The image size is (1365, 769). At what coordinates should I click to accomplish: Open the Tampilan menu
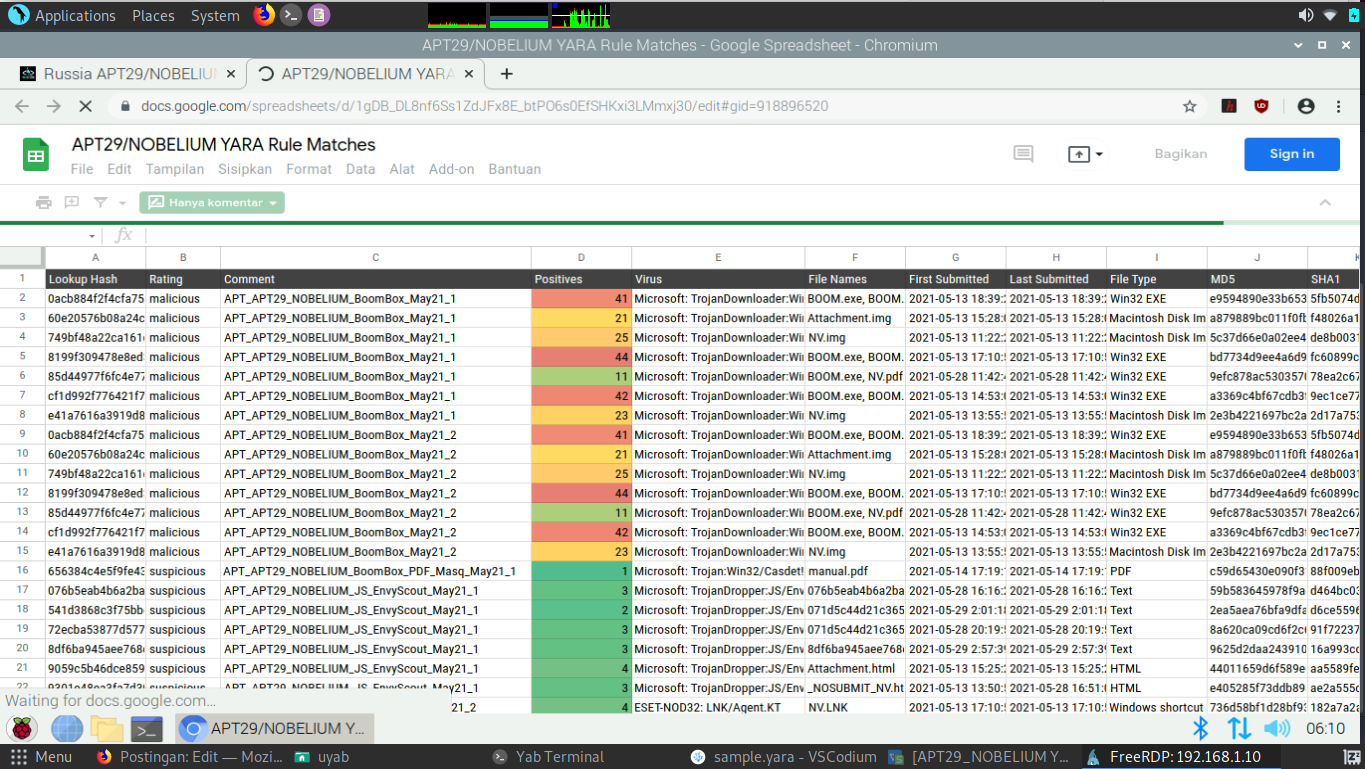coord(175,169)
